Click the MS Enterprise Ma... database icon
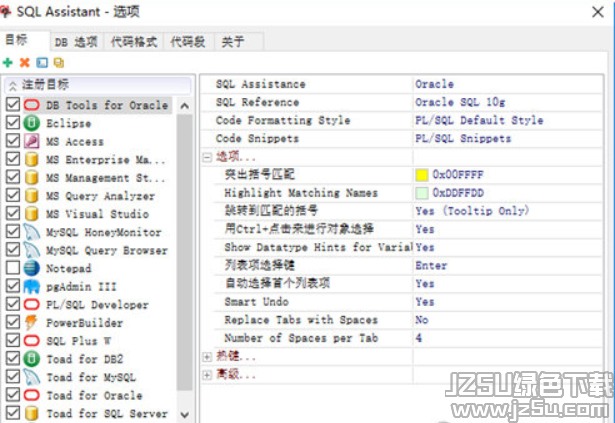The height and width of the screenshot is (423, 615). [x=32, y=159]
